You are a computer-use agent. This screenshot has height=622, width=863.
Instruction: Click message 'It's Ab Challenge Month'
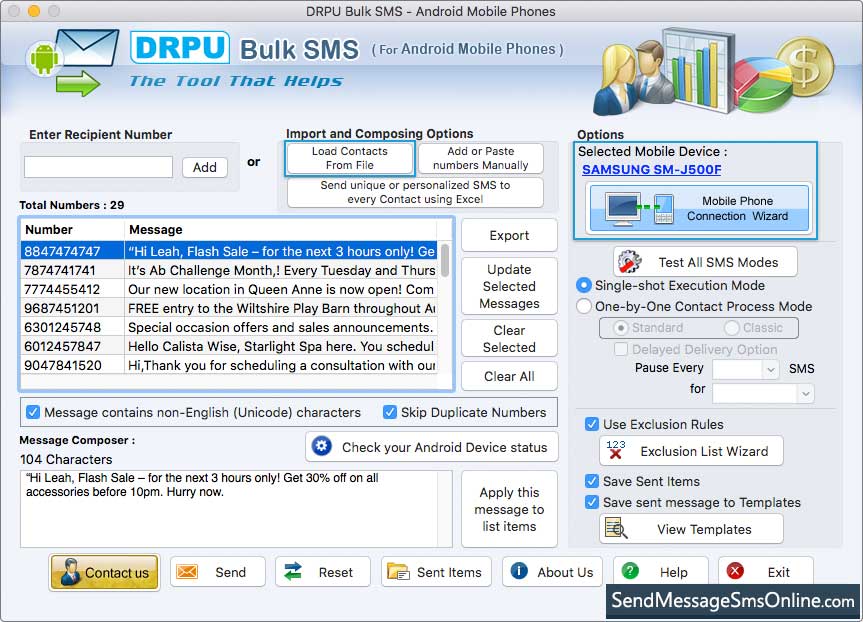281,270
